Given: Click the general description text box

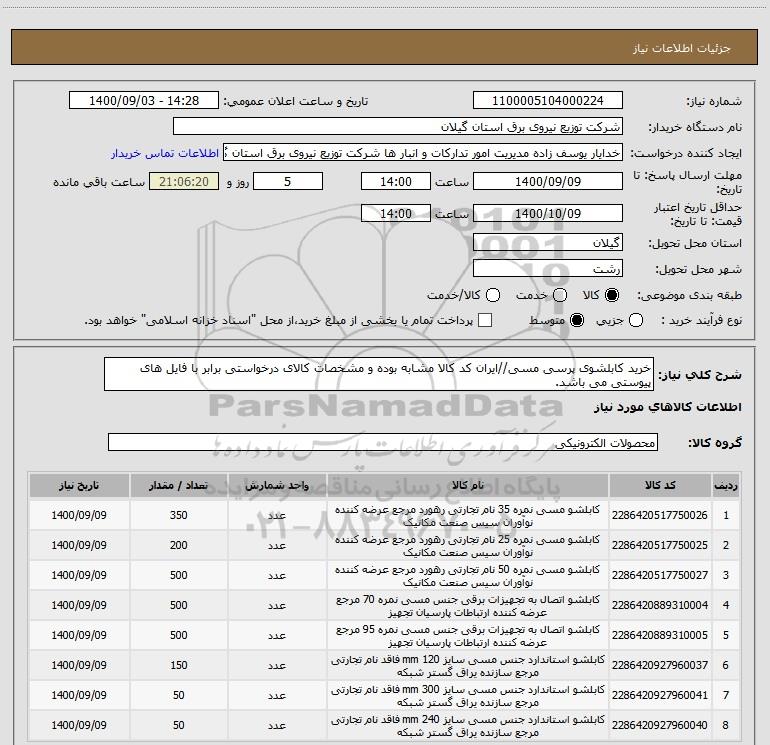Looking at the screenshot, I should pyautogui.click(x=379, y=375).
